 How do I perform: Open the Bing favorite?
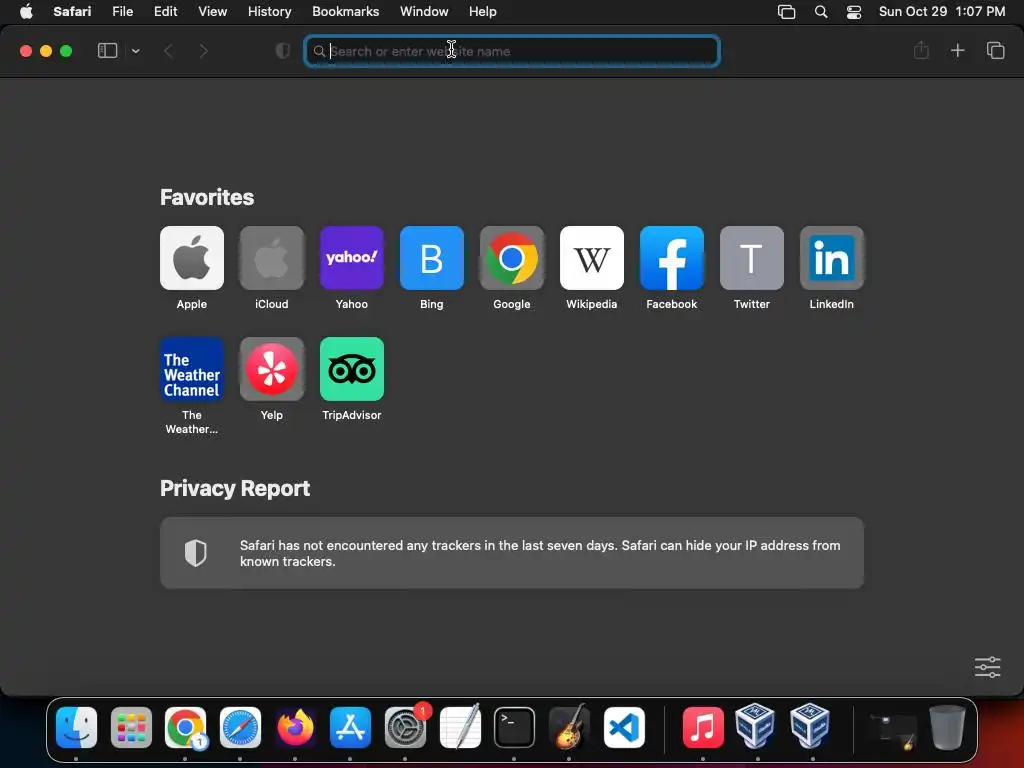(x=432, y=258)
